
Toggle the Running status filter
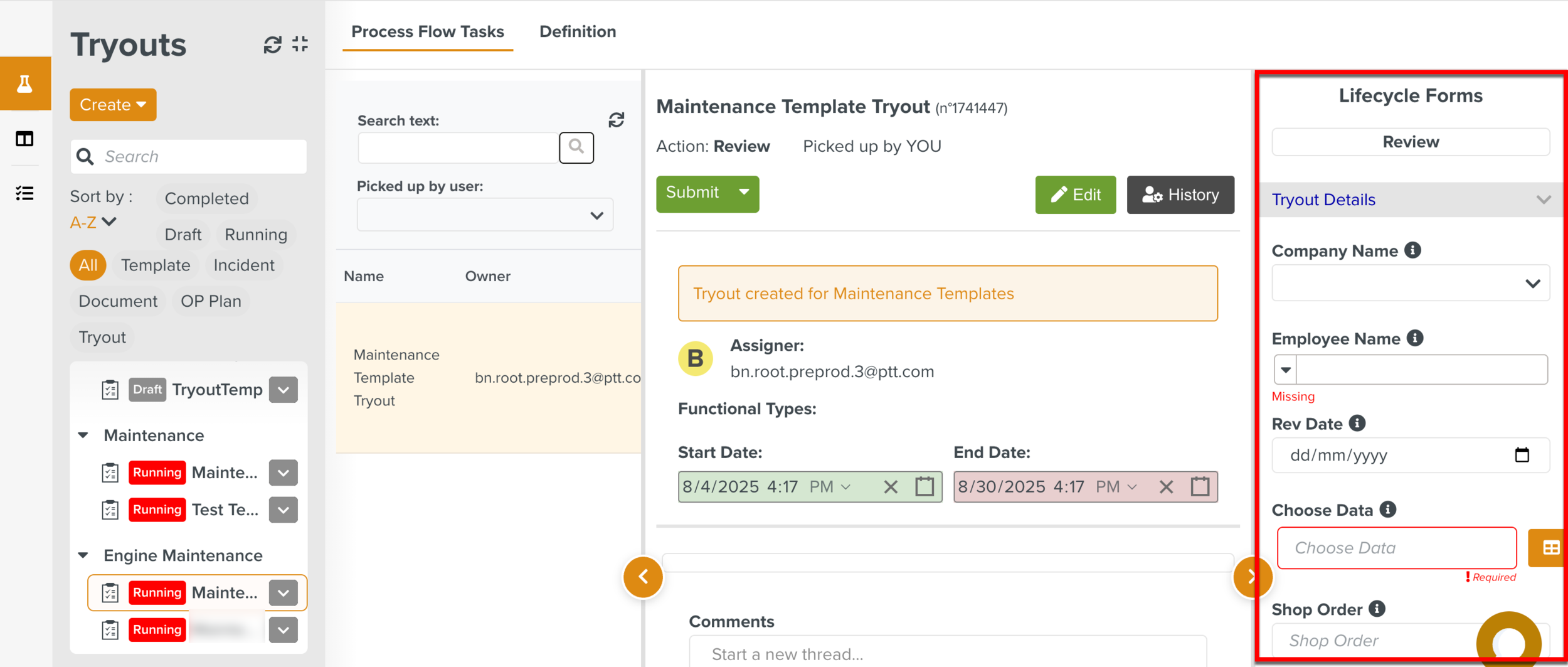[x=256, y=235]
